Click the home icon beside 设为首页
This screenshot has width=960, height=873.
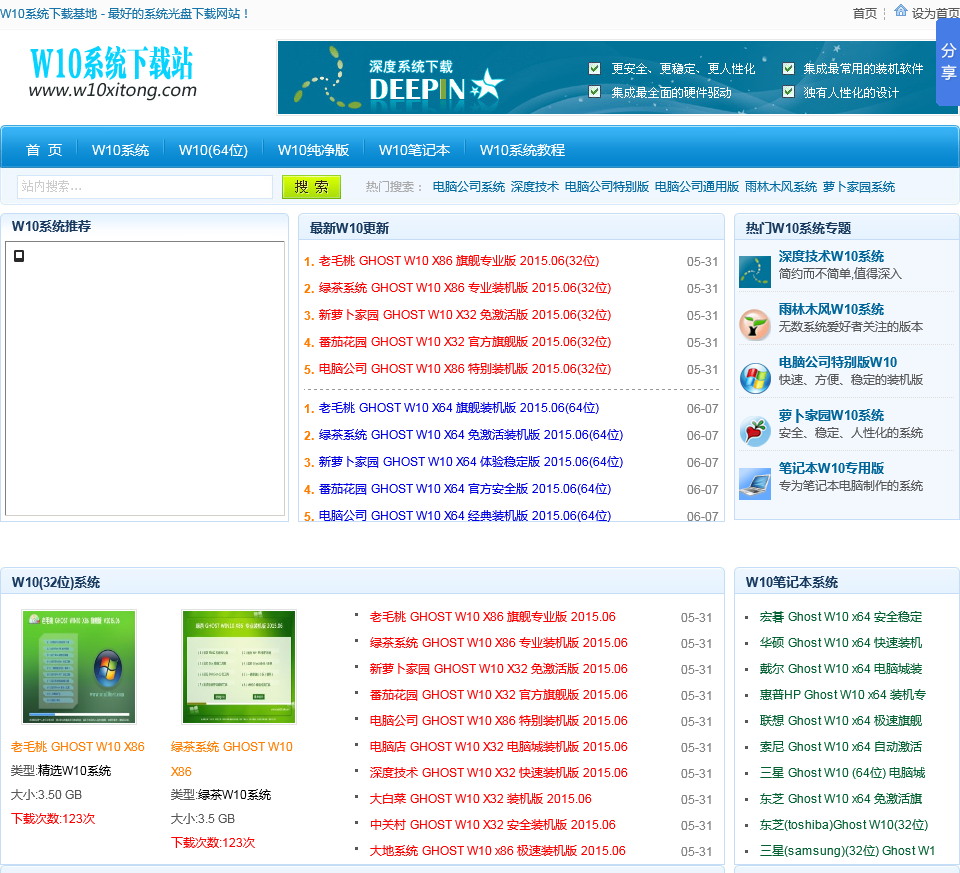900,10
